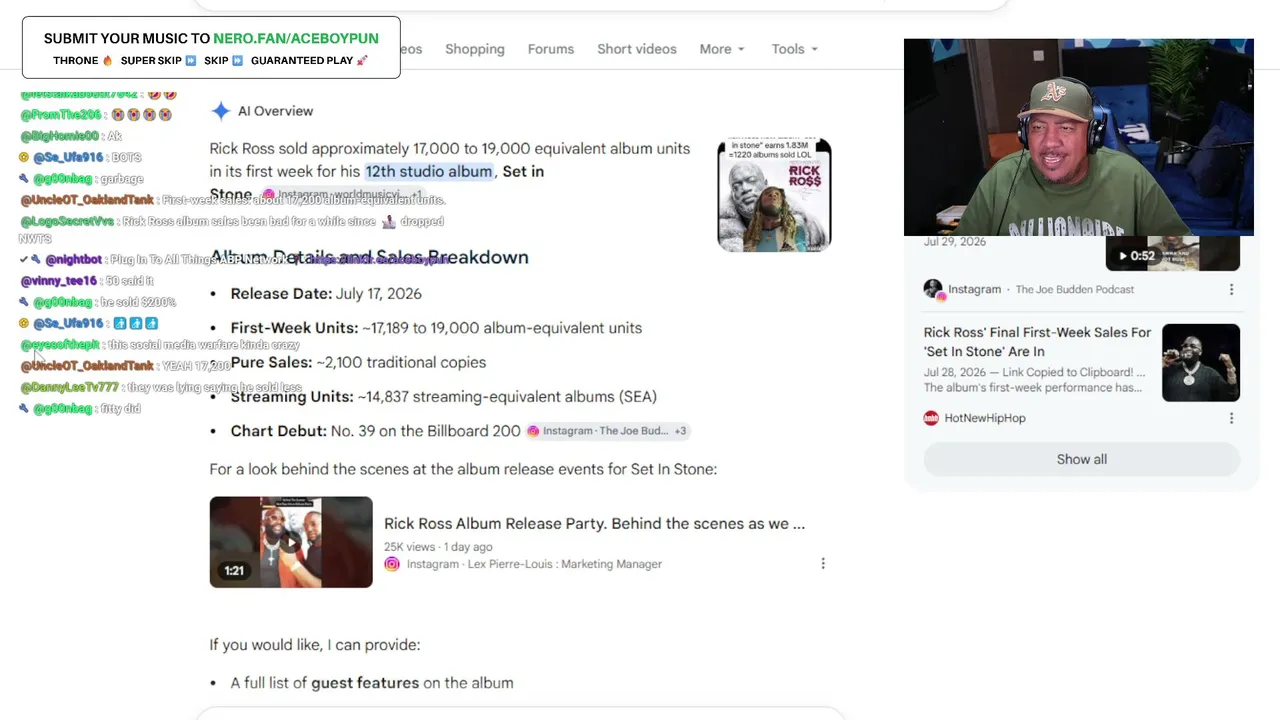Screen dimensions: 1280x720
Task: Switch to the Forums tab
Action: coord(551,49)
